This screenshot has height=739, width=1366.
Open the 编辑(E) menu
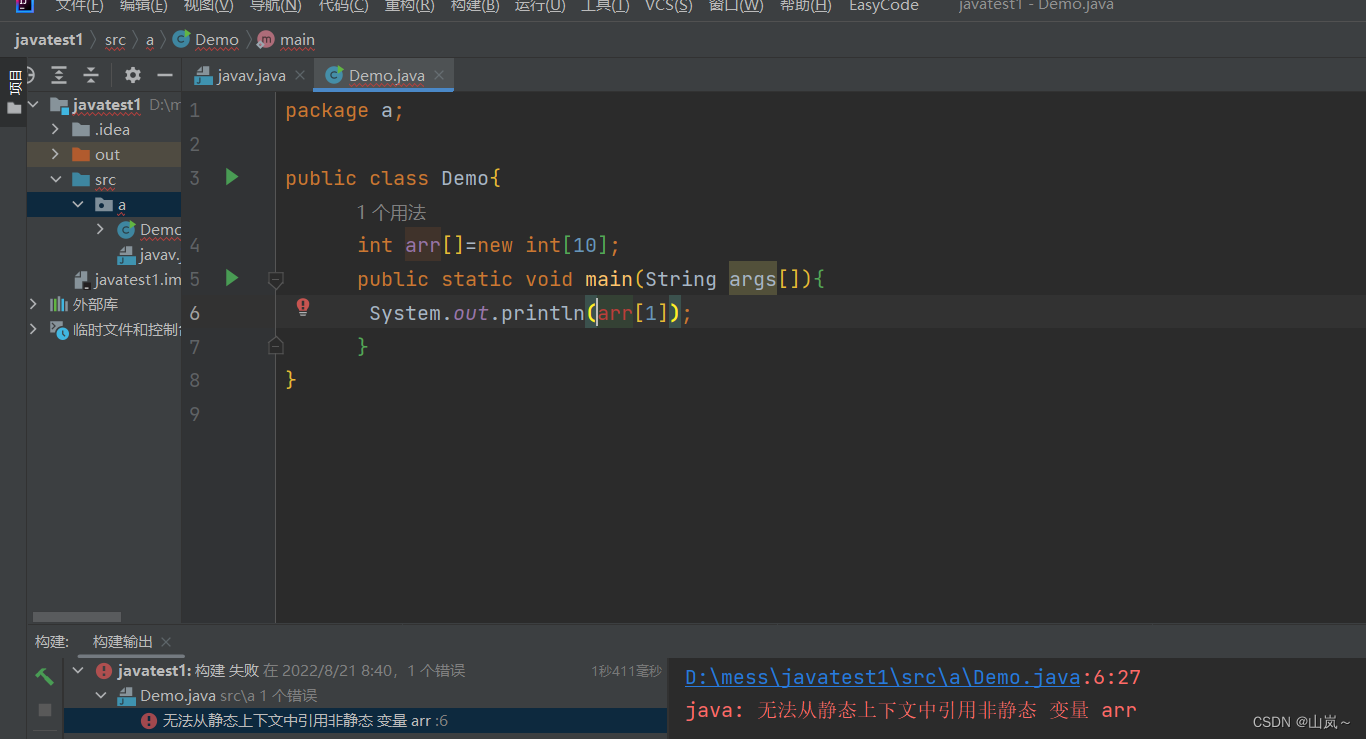143,6
